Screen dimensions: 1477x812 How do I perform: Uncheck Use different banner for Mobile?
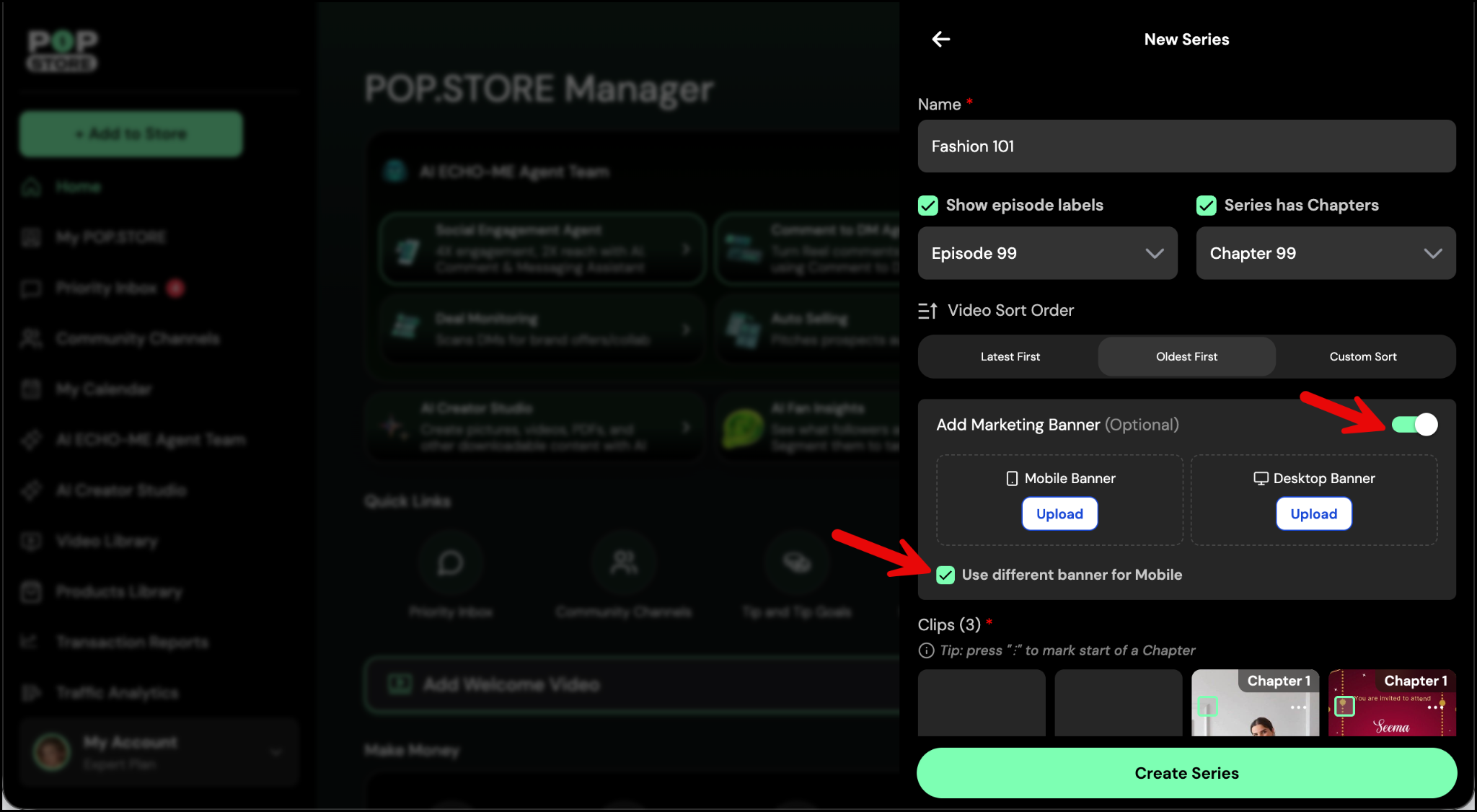click(x=945, y=575)
